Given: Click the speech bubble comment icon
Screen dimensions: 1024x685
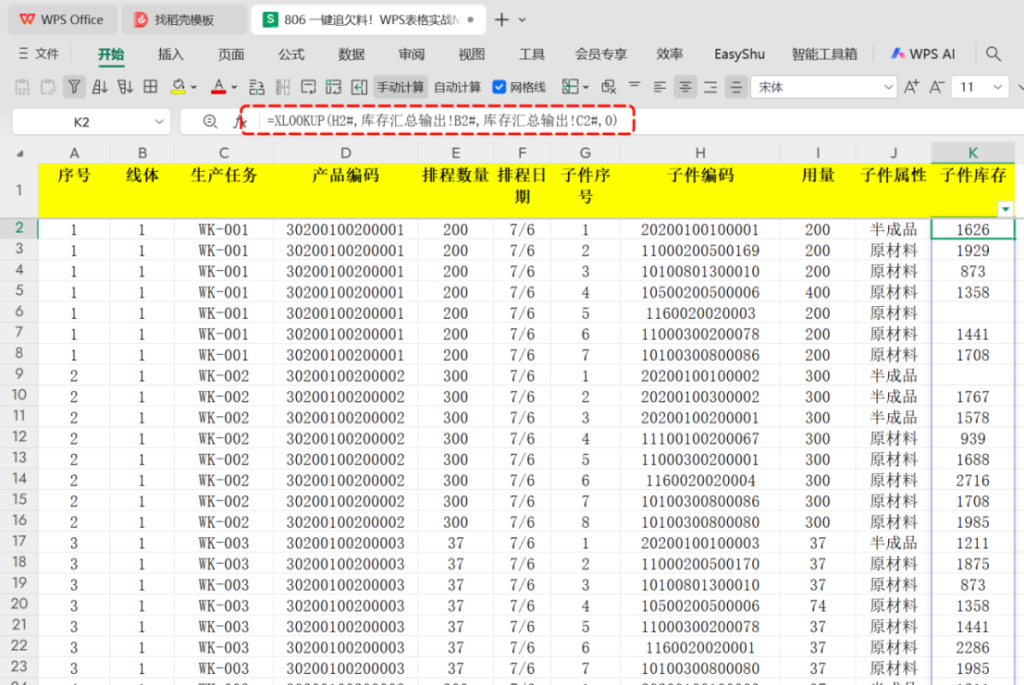Looking at the screenshot, I should (308, 87).
